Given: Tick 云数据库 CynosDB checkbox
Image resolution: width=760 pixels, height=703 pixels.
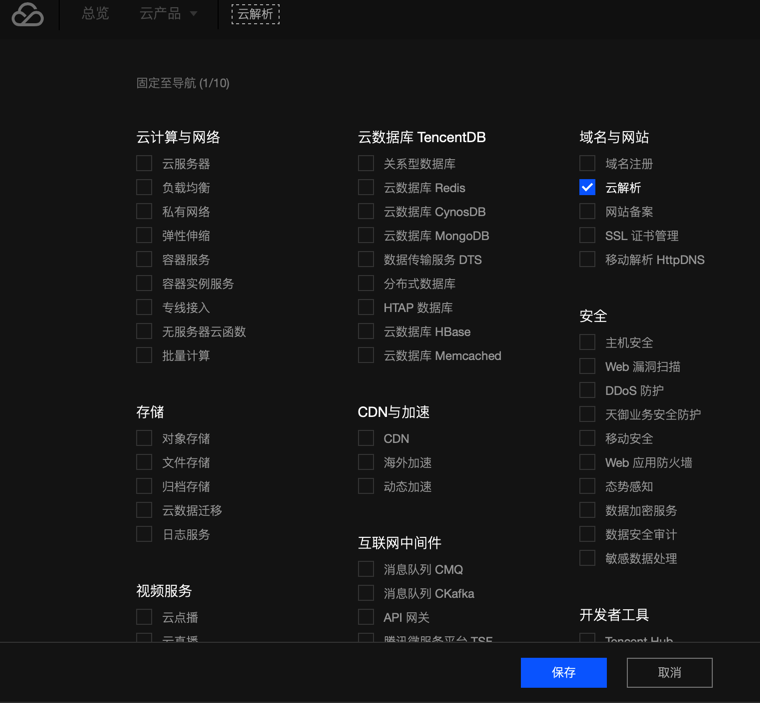Looking at the screenshot, I should [x=366, y=211].
